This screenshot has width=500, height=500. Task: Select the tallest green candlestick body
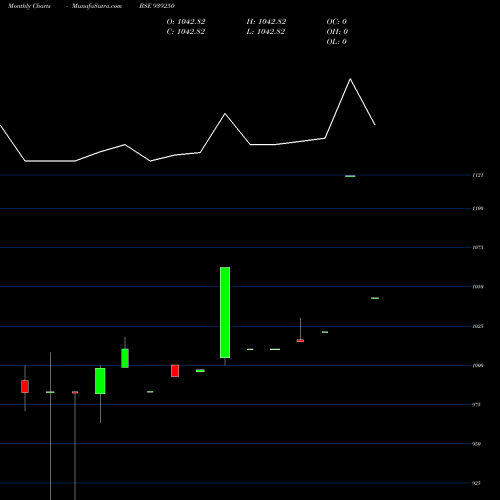pyautogui.click(x=225, y=312)
